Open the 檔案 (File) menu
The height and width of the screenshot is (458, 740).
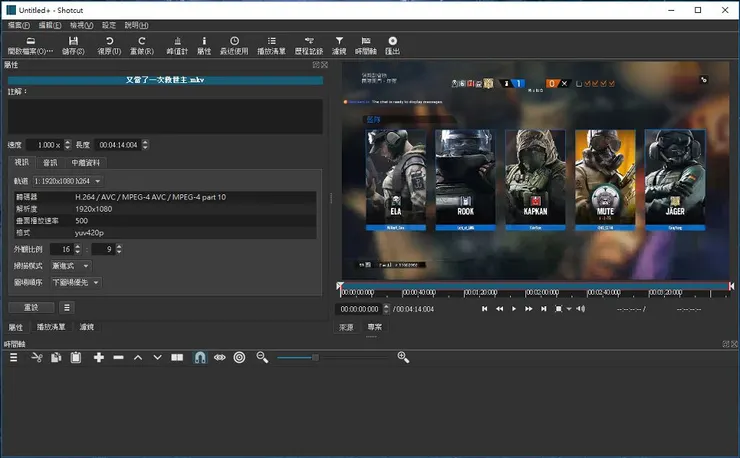click(x=17, y=25)
